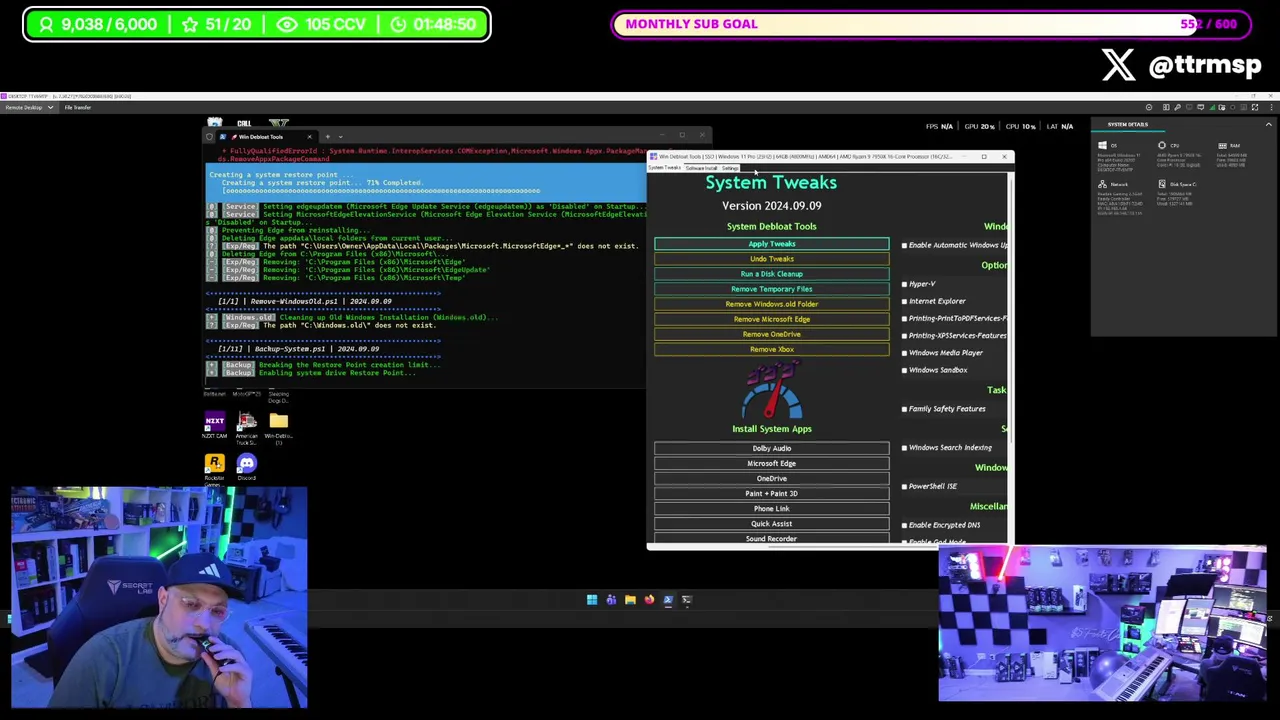This screenshot has width=1280, height=720.
Task: Tick the Internet Explorer checkbox
Action: [x=904, y=301]
